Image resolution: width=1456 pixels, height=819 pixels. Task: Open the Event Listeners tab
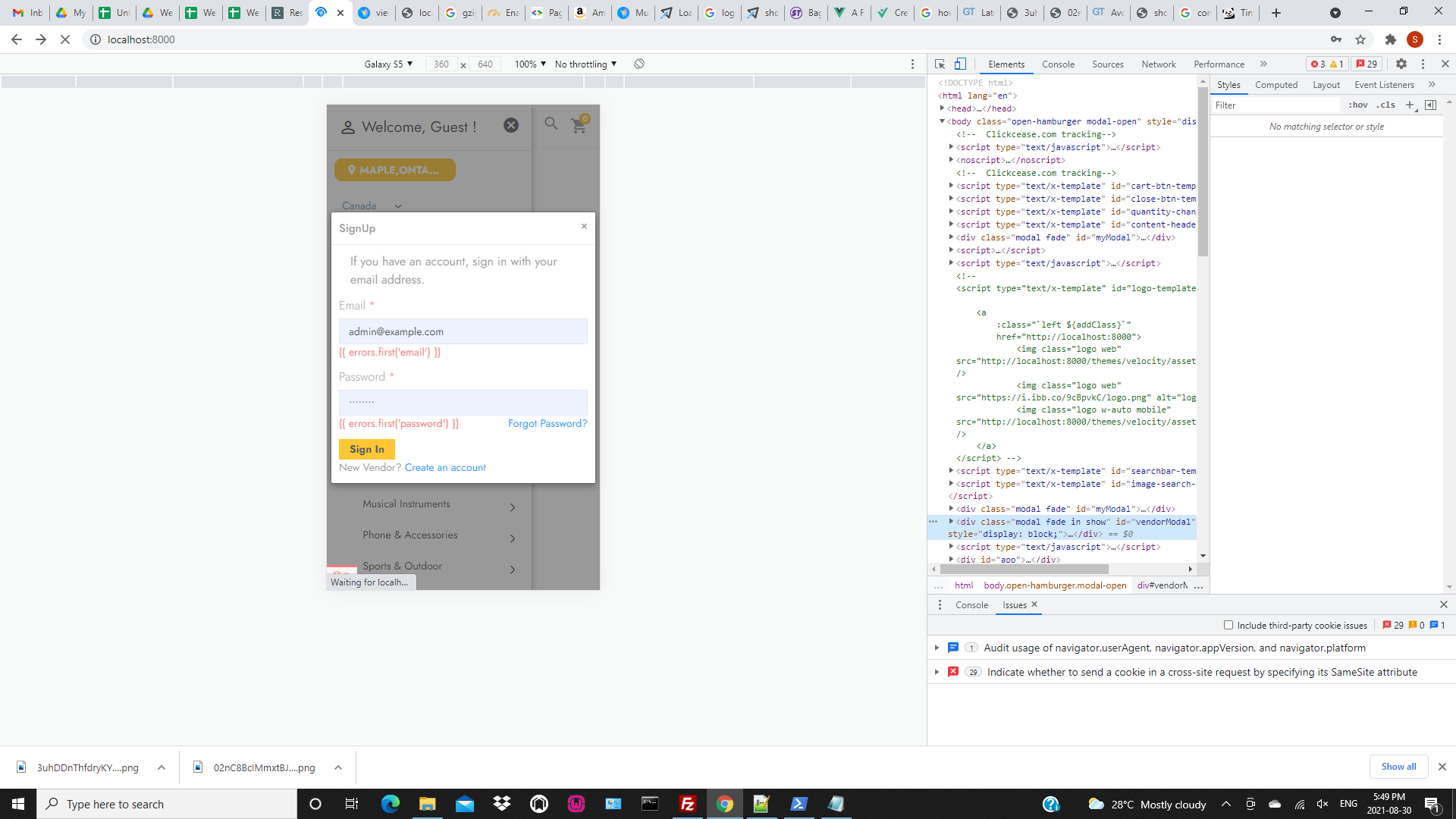1384,85
